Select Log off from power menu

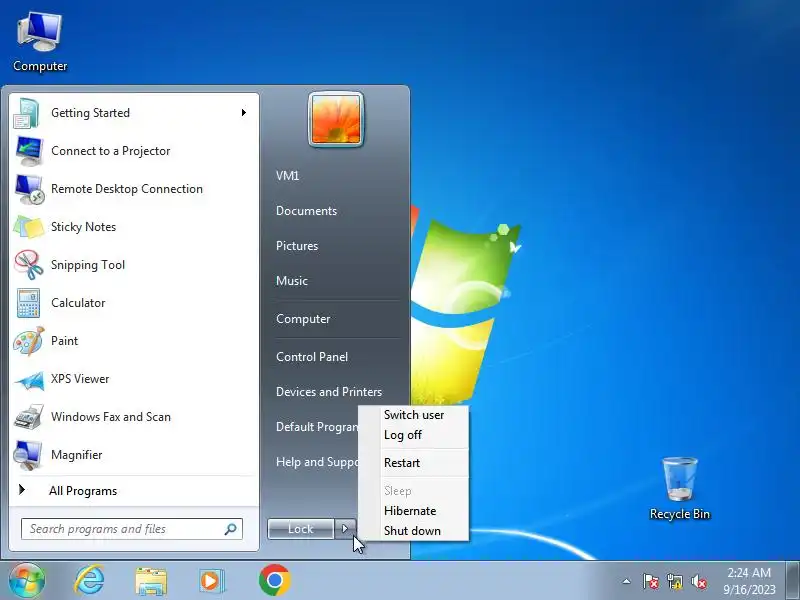(x=403, y=435)
